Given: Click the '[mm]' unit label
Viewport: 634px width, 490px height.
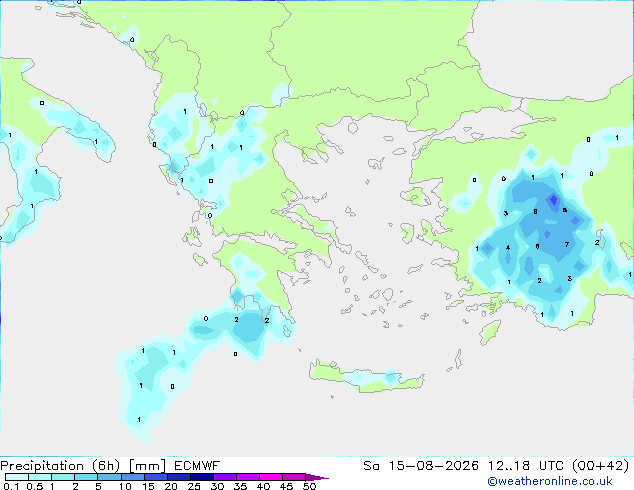Looking at the screenshot, I should tap(147, 466).
